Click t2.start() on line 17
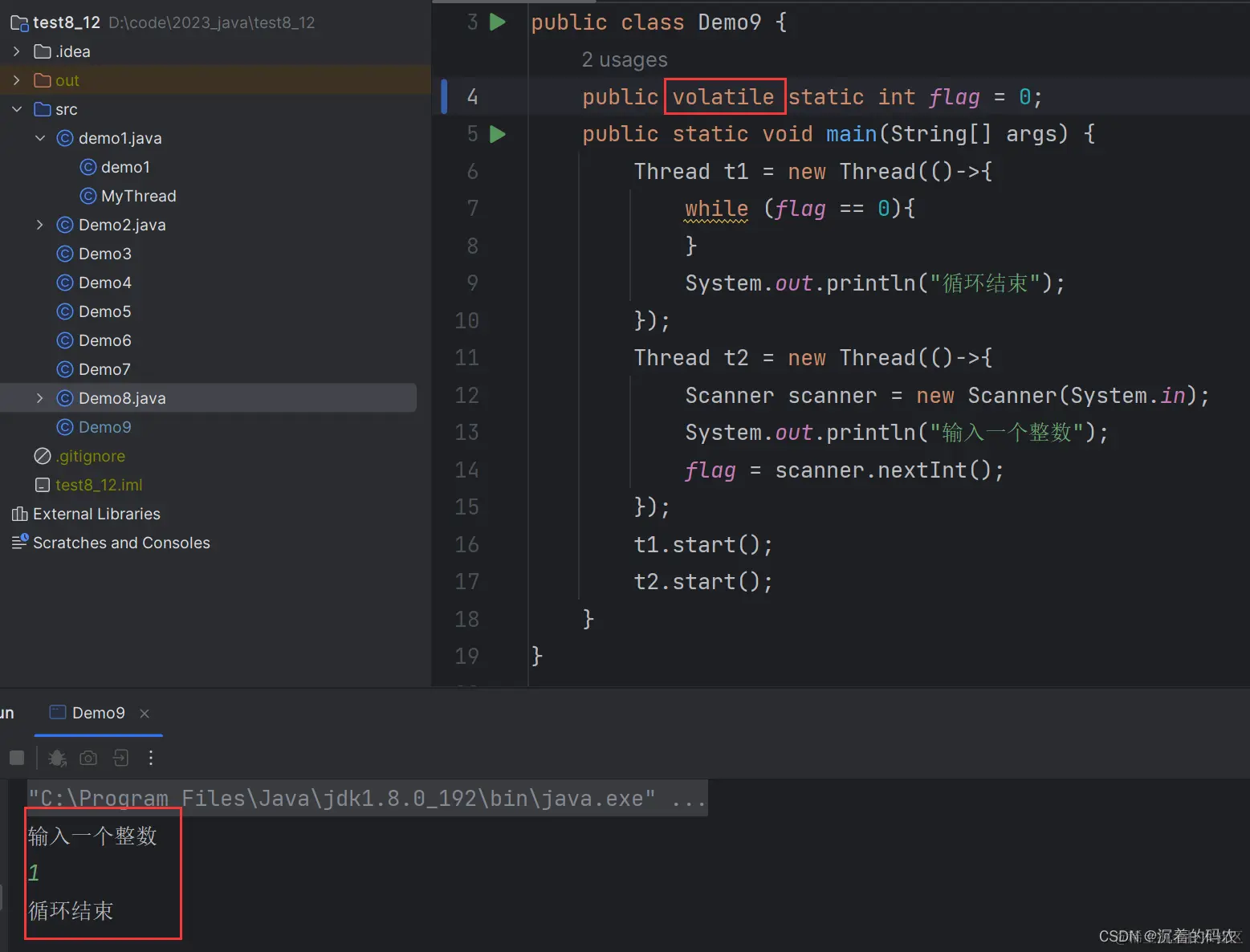This screenshot has height=952, width=1250. 702,582
